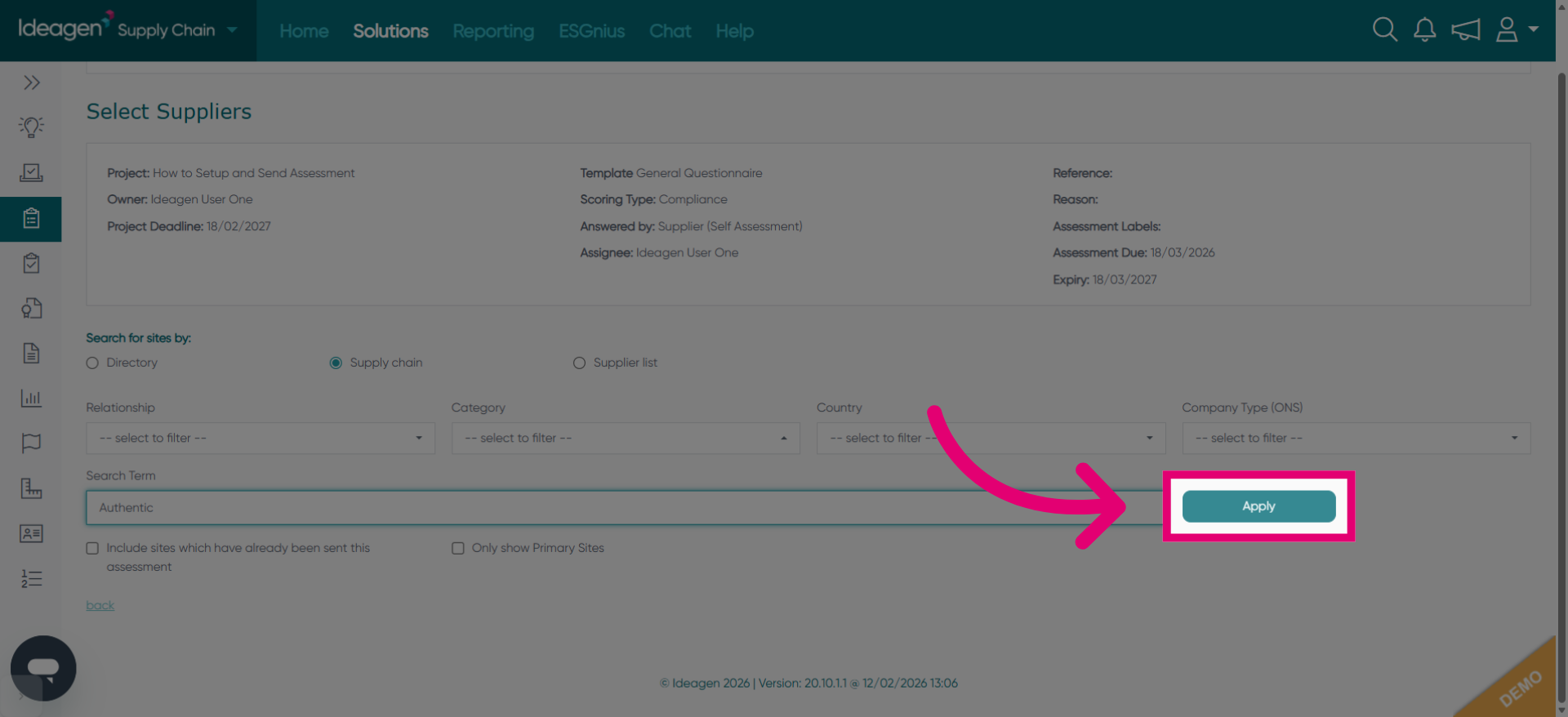Click the Project Deadline 18/02/2027 text

point(189,226)
